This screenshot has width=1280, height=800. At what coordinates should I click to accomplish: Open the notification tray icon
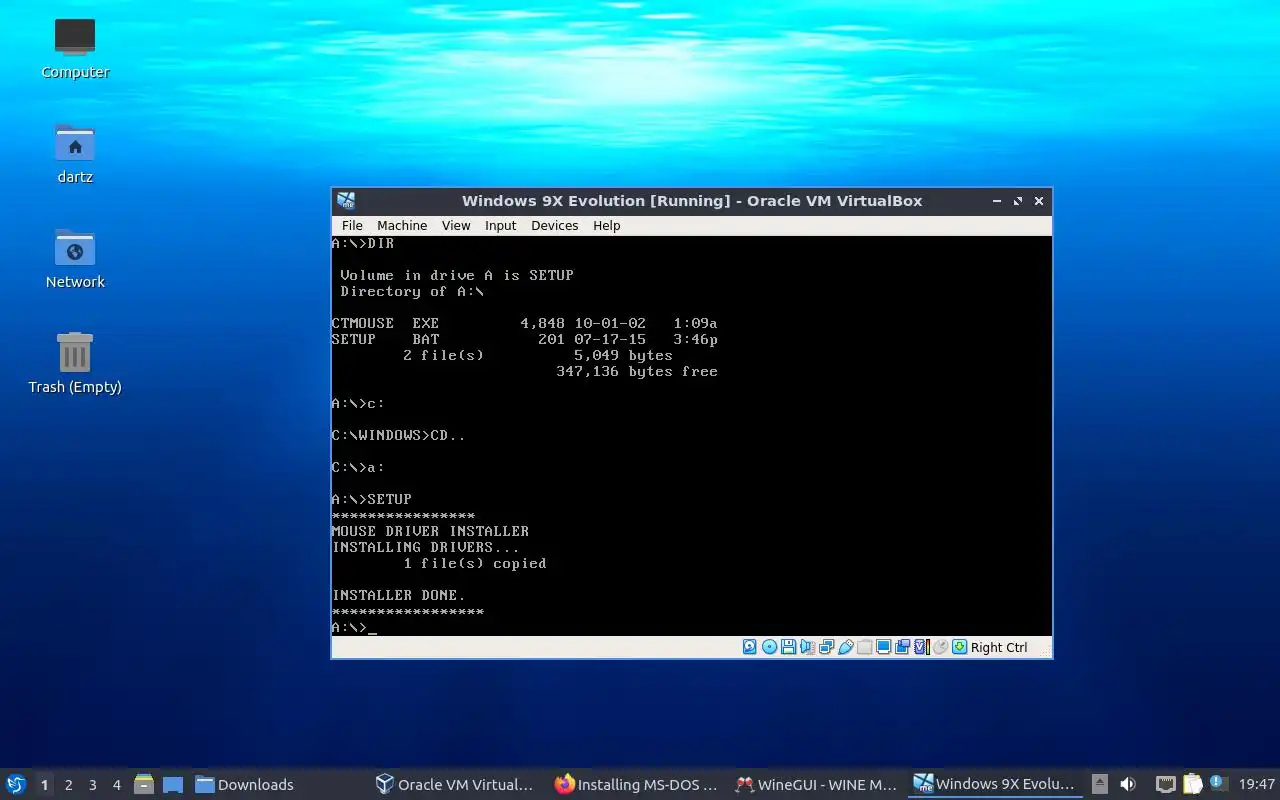coord(1218,783)
